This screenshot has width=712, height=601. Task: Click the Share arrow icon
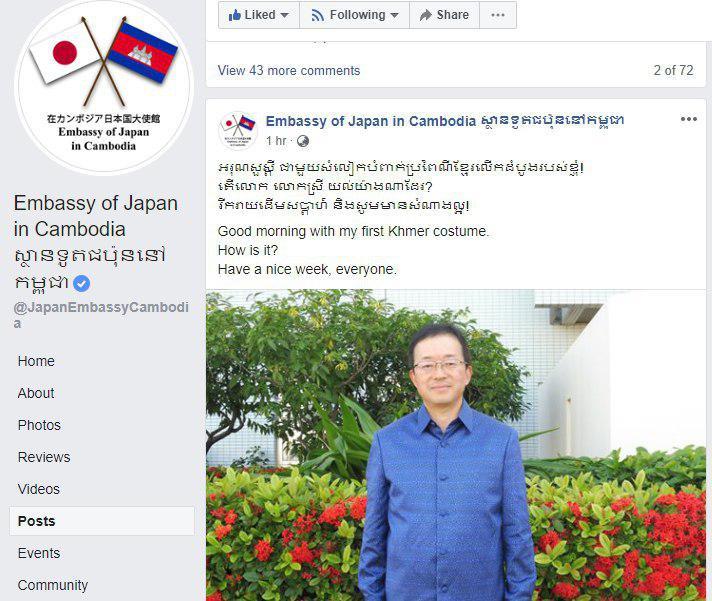425,15
